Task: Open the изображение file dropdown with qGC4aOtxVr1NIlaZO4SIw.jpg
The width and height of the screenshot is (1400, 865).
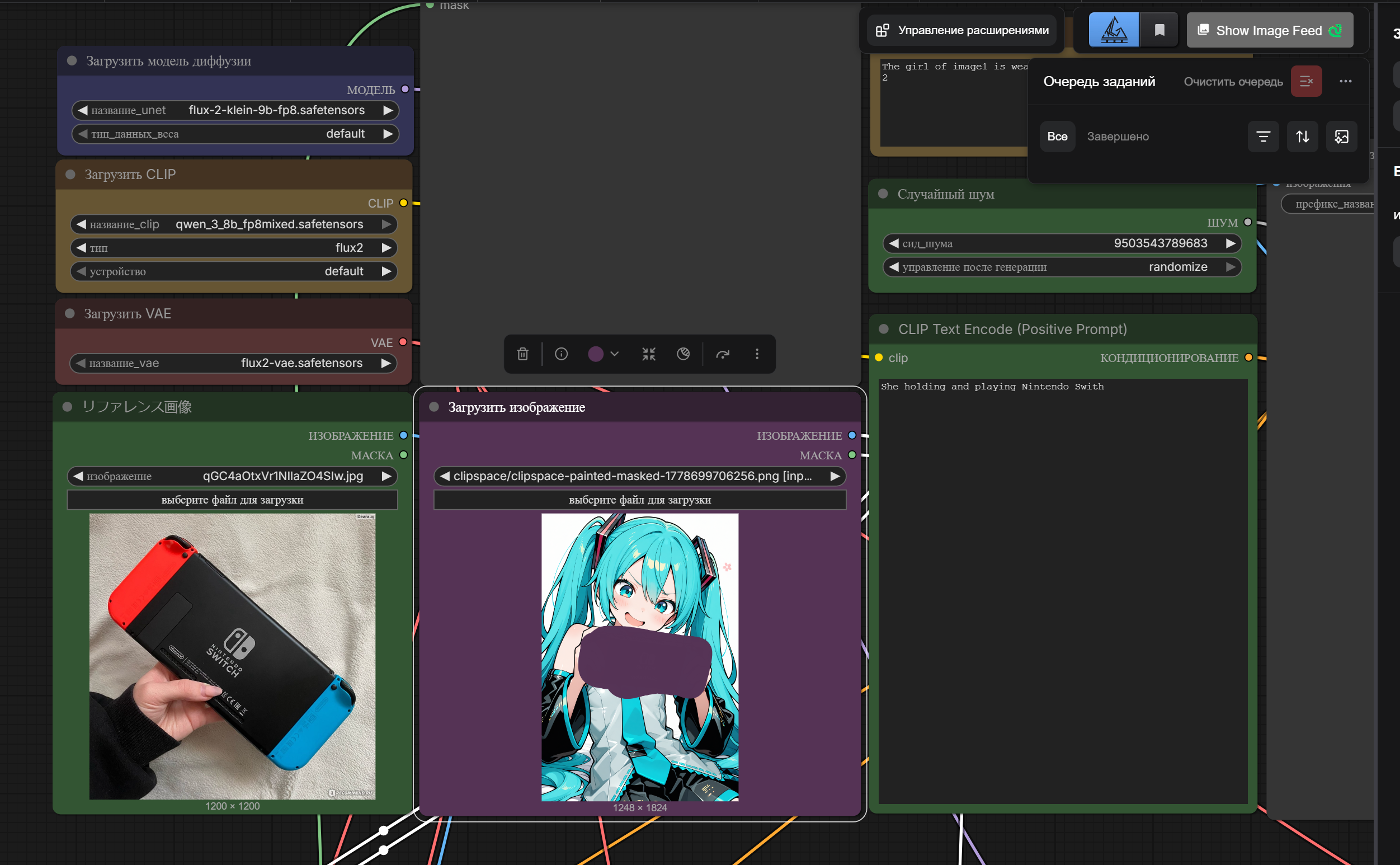Action: point(232,476)
